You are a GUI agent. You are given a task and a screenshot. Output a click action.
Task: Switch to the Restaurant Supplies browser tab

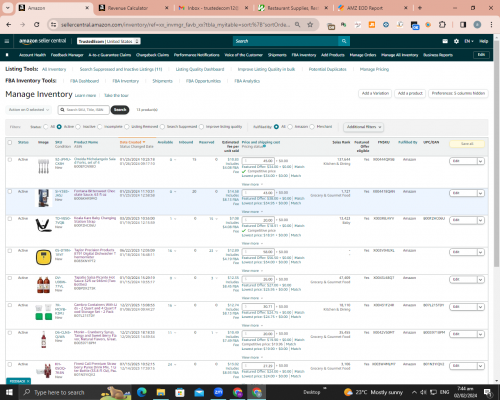point(293,8)
